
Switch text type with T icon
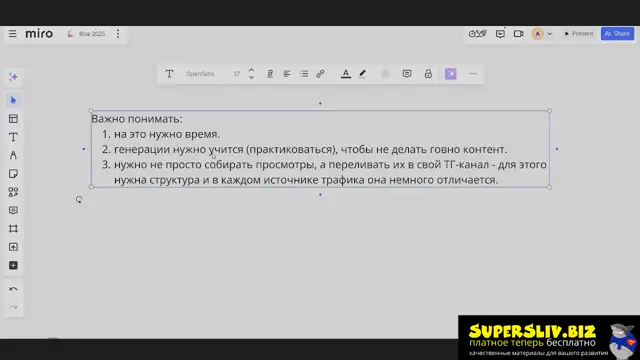[x=169, y=74]
